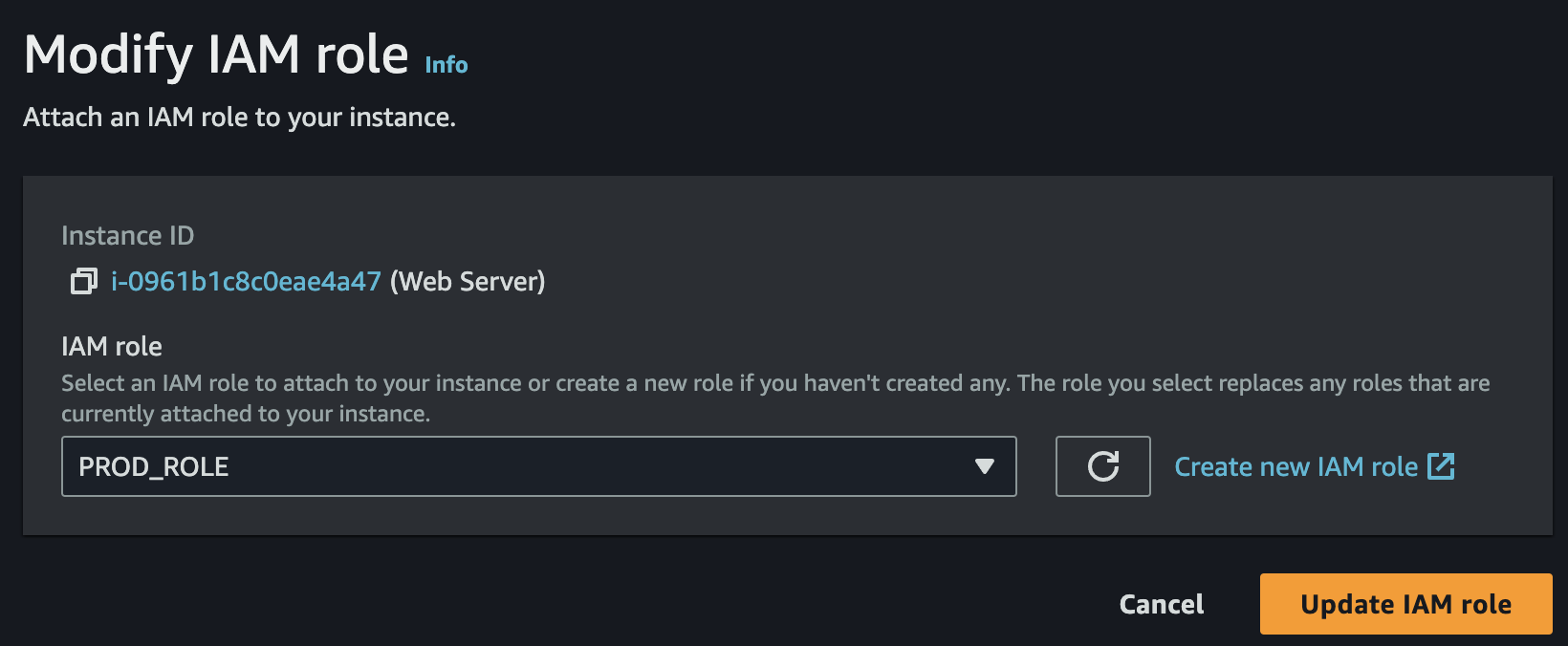Open the Info help link
1568x646 pixels.
coord(446,65)
